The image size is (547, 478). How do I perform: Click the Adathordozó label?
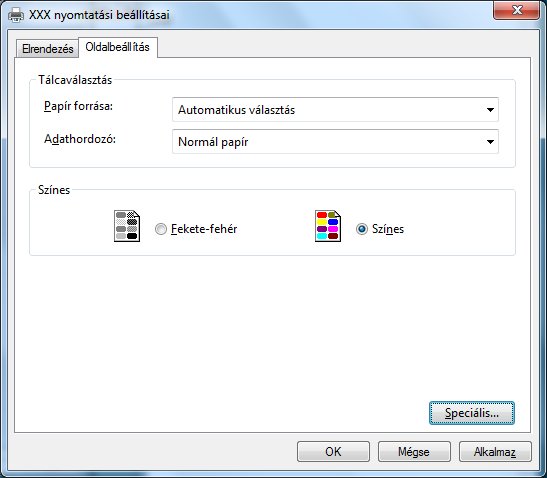tap(80, 139)
